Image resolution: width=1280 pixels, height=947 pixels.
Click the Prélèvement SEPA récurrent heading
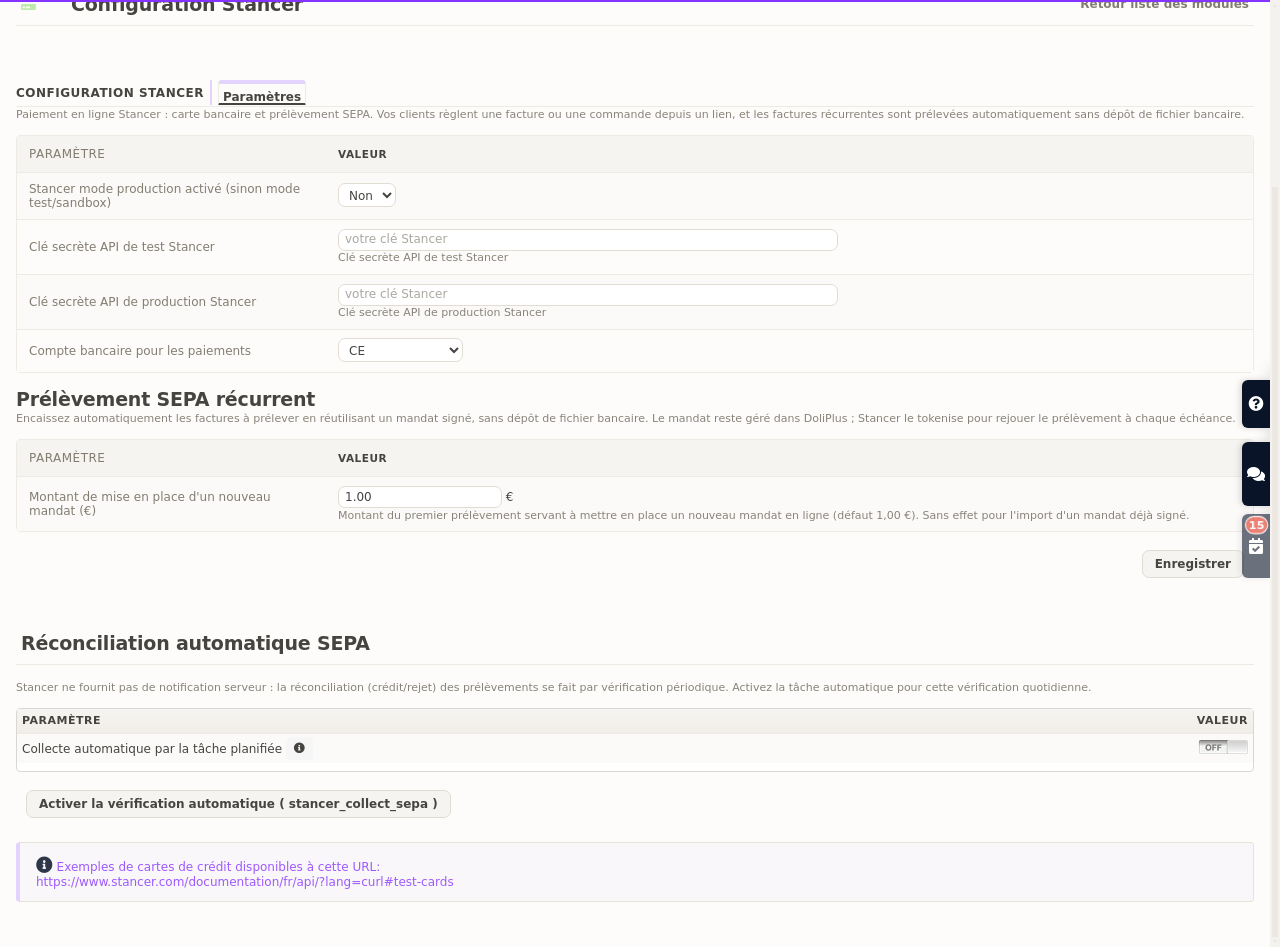pyautogui.click(x=165, y=399)
